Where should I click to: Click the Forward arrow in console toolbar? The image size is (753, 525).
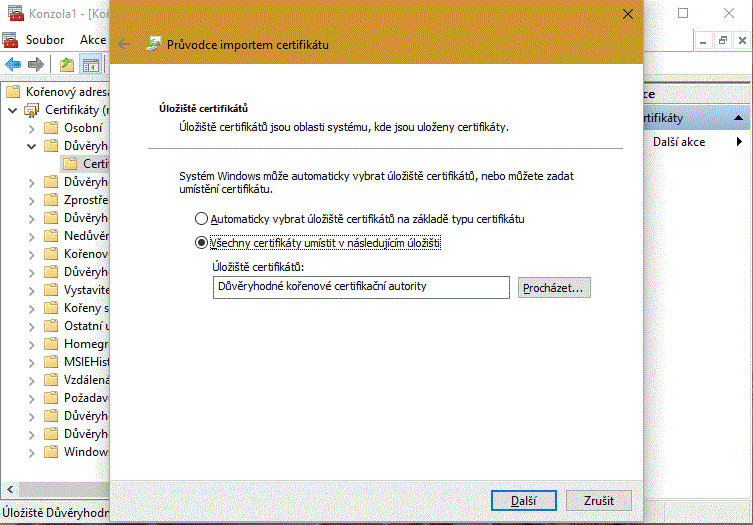[36, 65]
